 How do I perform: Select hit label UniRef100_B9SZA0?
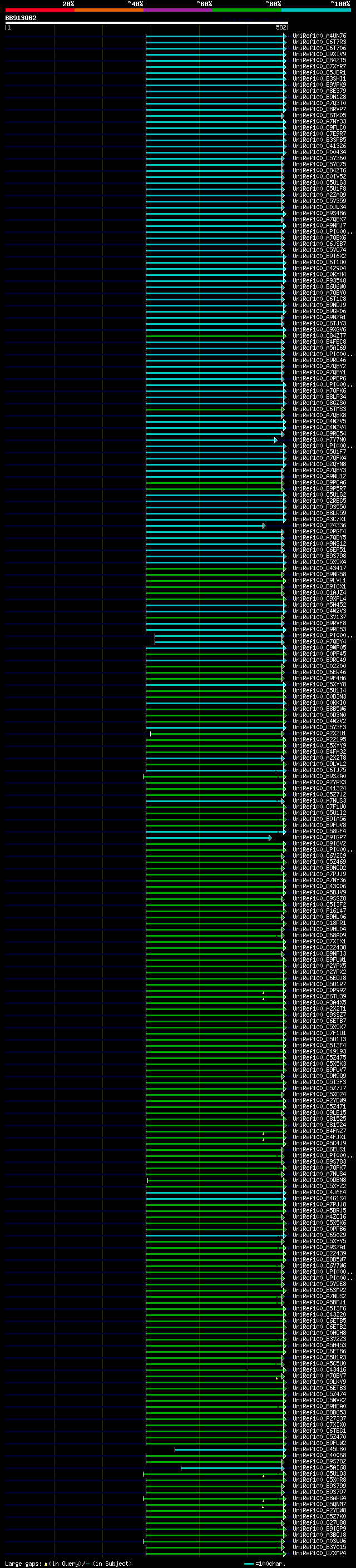pyautogui.click(x=319, y=776)
